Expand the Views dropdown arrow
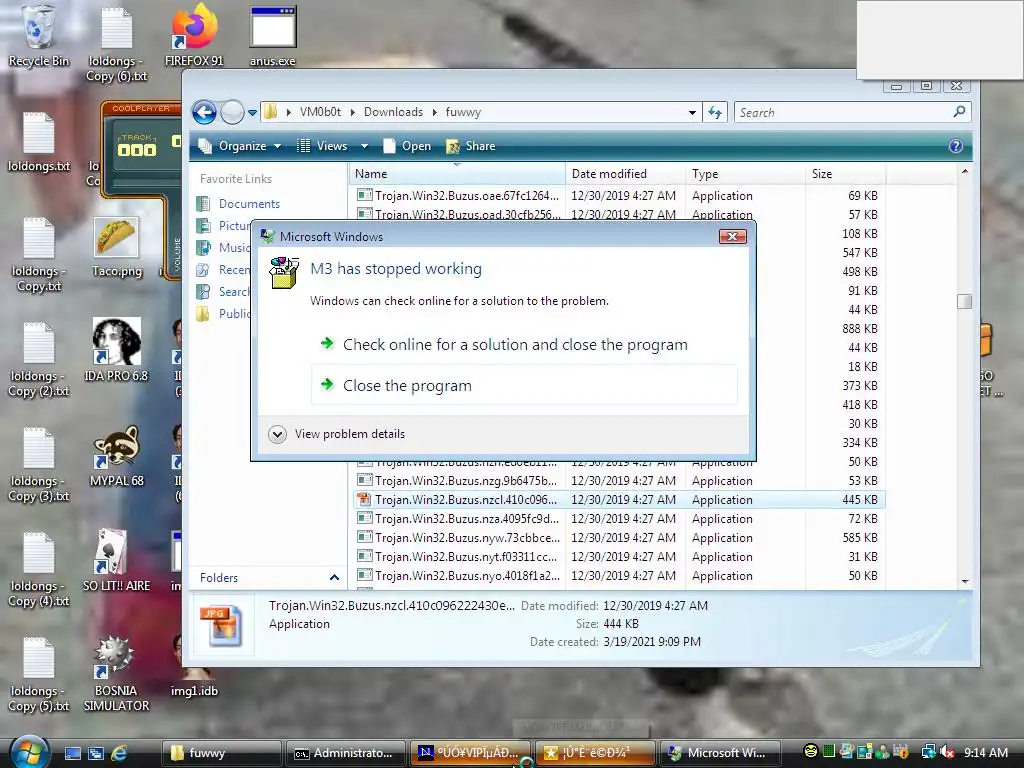This screenshot has height=768, width=1024. coord(364,146)
